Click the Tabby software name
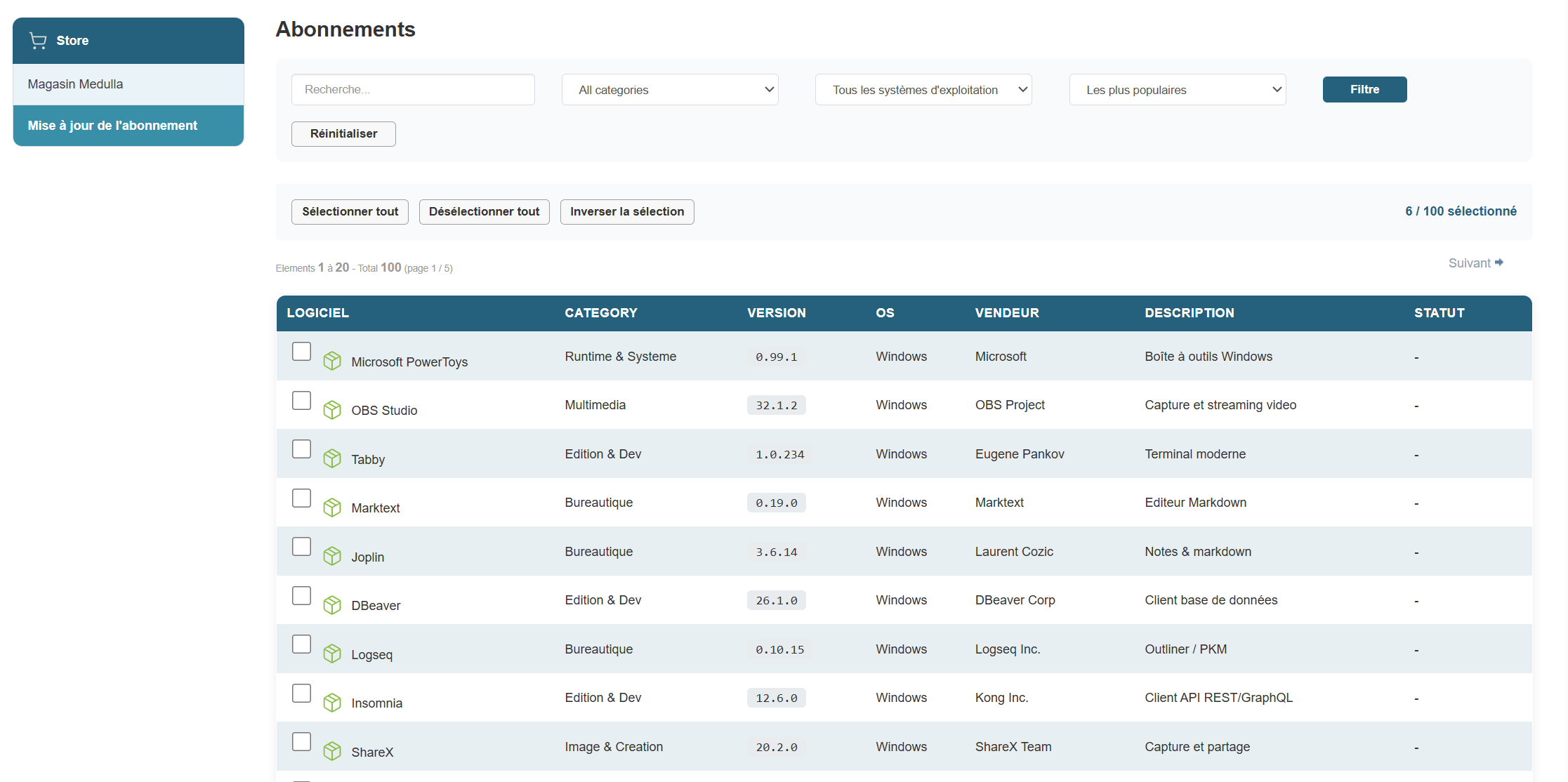 click(x=368, y=460)
